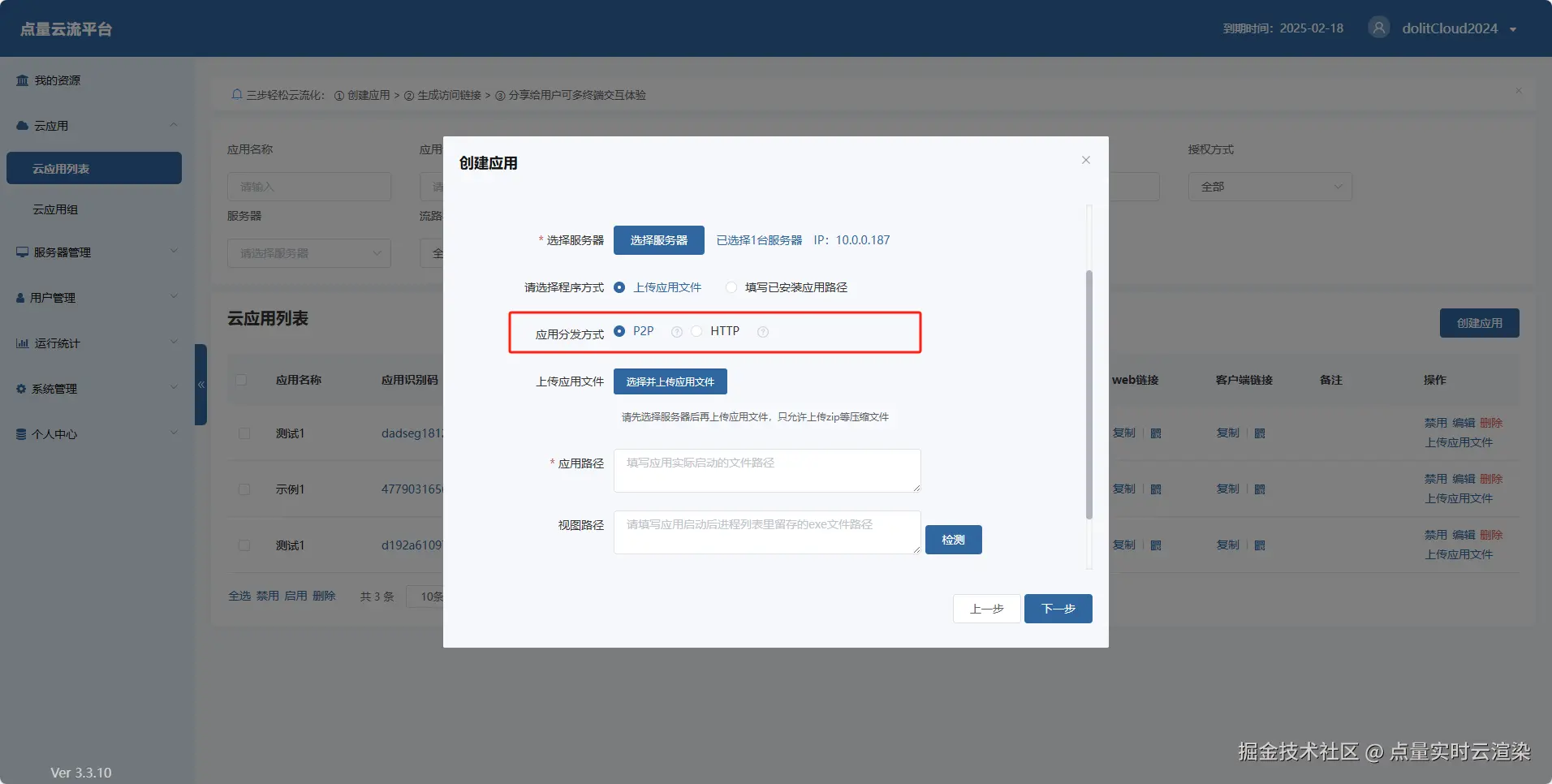Open the dolitCloud2024 account dropdown
Viewport: 1552px width, 784px height.
(1460, 28)
